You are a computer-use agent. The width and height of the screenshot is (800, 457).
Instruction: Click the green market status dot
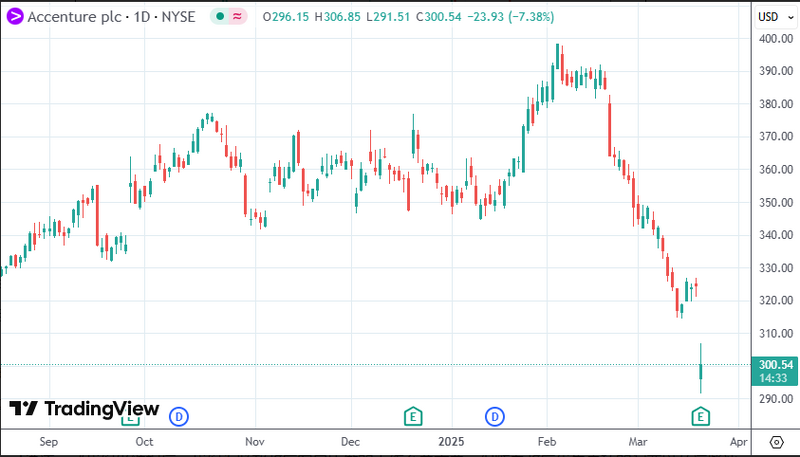pyautogui.click(x=220, y=17)
